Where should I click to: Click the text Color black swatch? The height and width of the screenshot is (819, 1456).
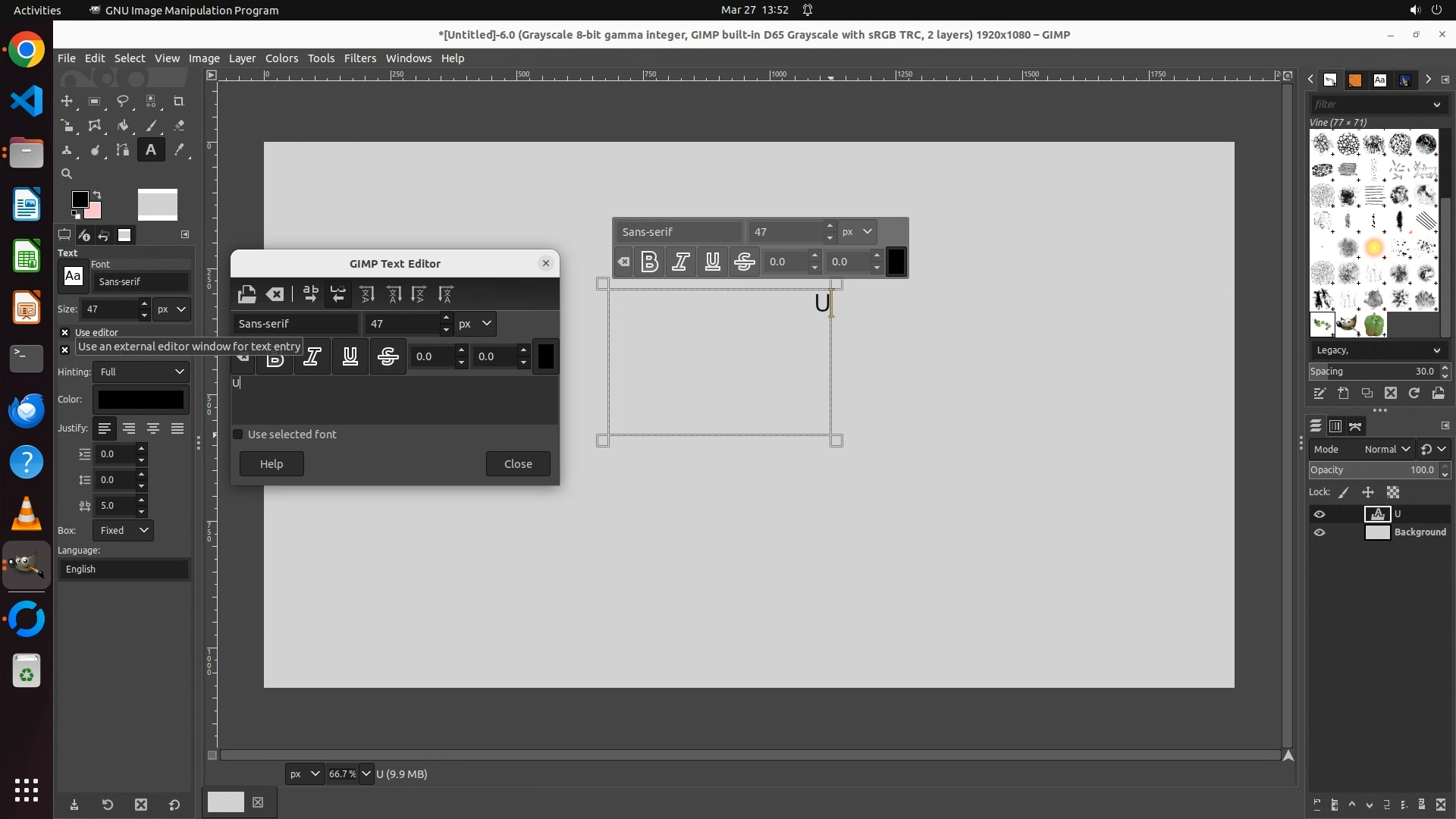[x=141, y=400]
